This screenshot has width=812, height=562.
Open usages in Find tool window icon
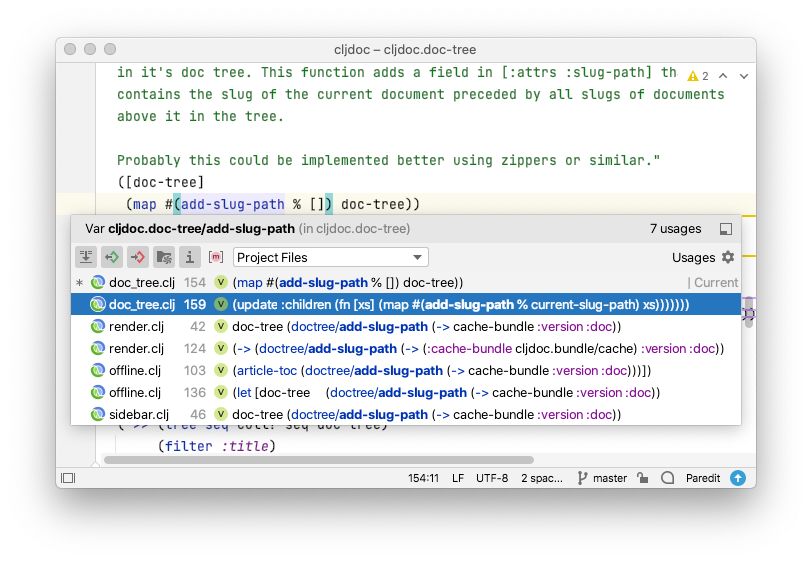pyautogui.click(x=726, y=229)
